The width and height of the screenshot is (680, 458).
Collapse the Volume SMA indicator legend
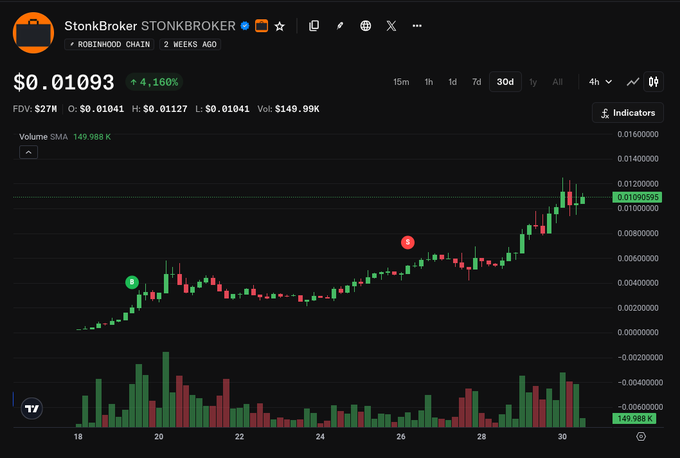tap(29, 152)
